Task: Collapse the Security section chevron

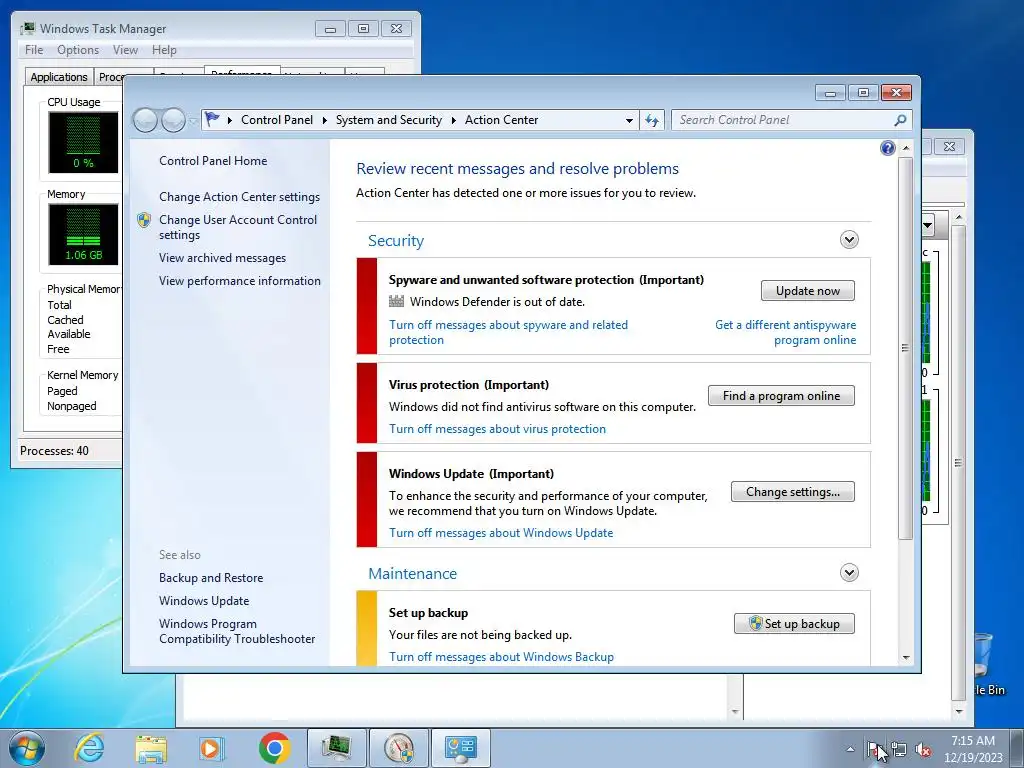Action: [x=849, y=240]
